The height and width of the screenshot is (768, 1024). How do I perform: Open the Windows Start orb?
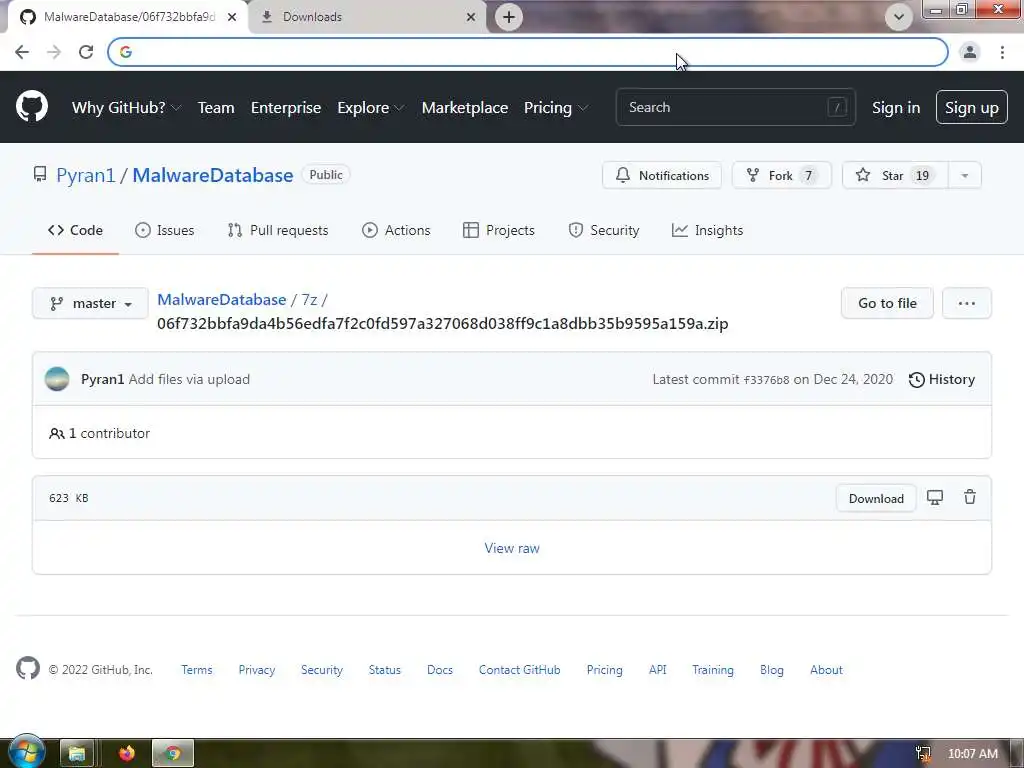coord(26,751)
